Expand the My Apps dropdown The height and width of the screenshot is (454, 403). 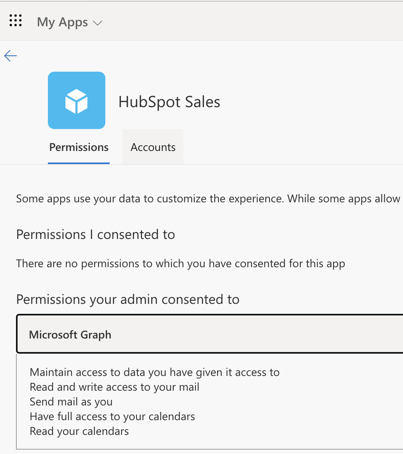pyautogui.click(x=69, y=22)
